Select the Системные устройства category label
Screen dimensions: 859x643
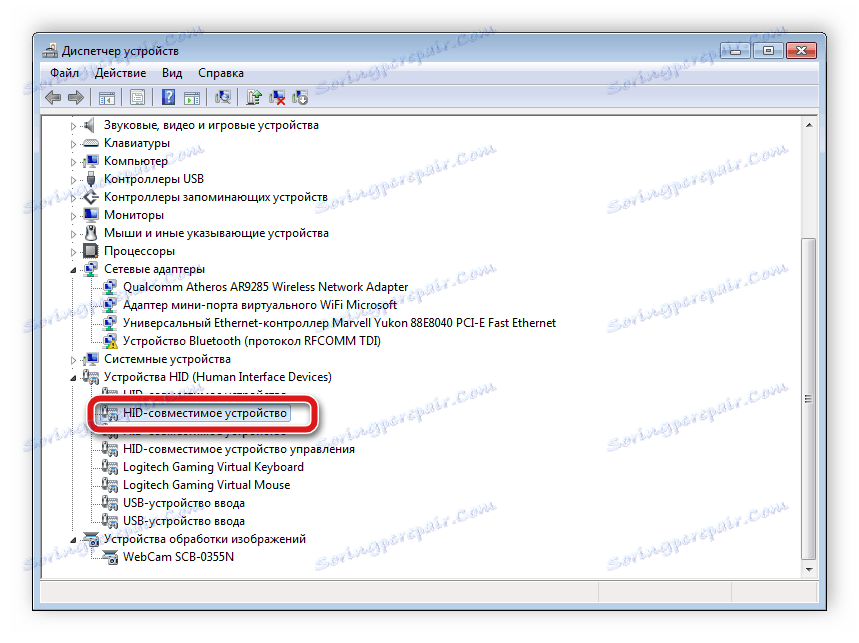[167, 359]
